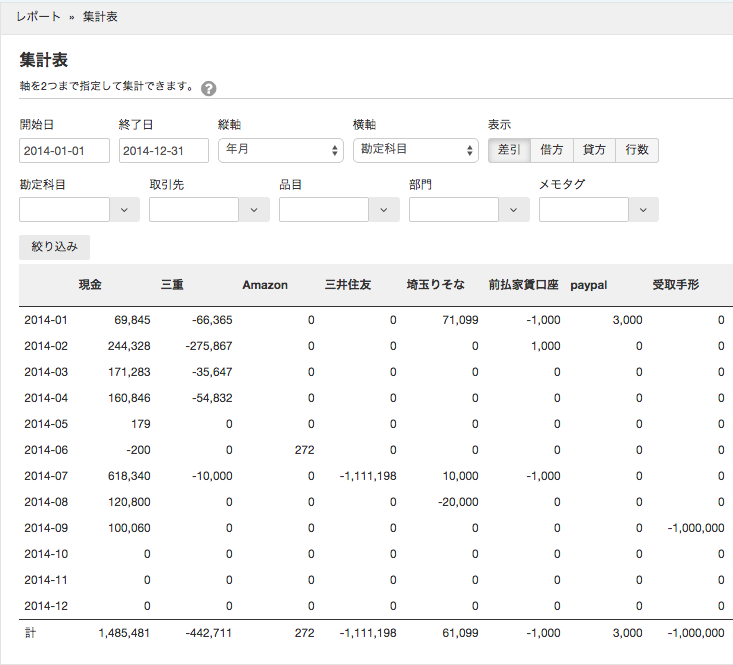Click the 部門 filter input

(x=454, y=209)
